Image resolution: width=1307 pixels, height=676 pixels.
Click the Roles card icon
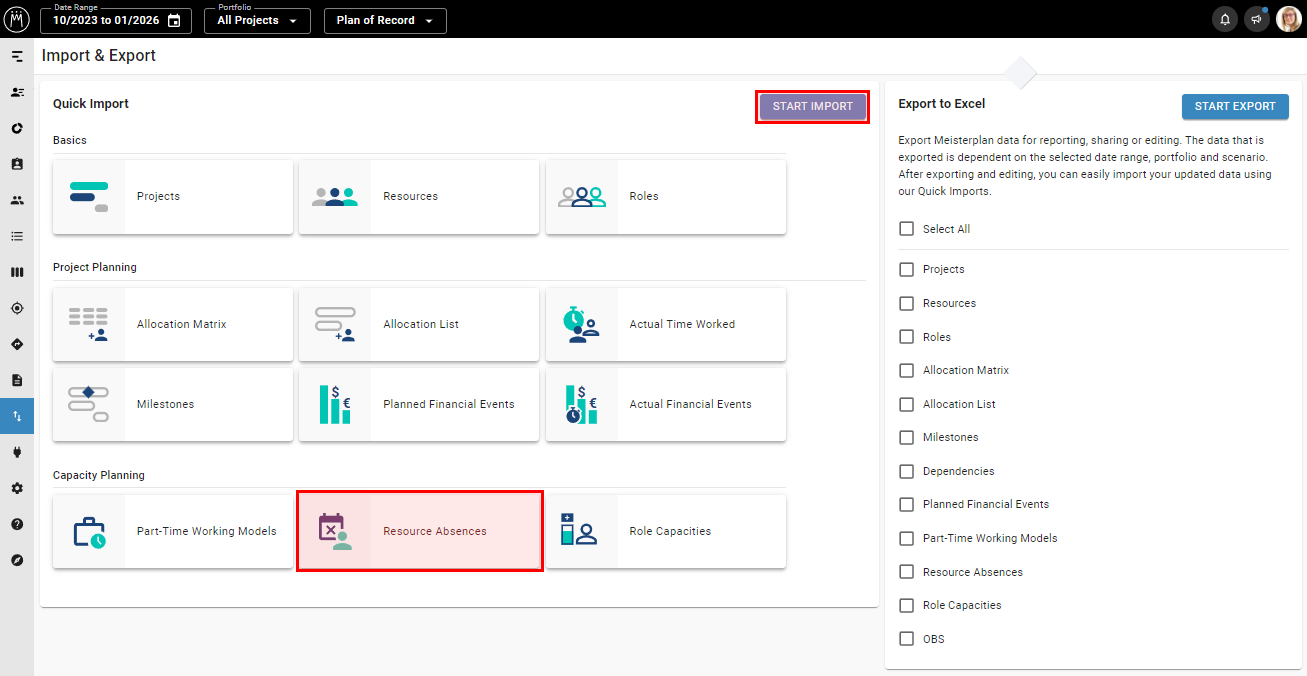(x=582, y=197)
